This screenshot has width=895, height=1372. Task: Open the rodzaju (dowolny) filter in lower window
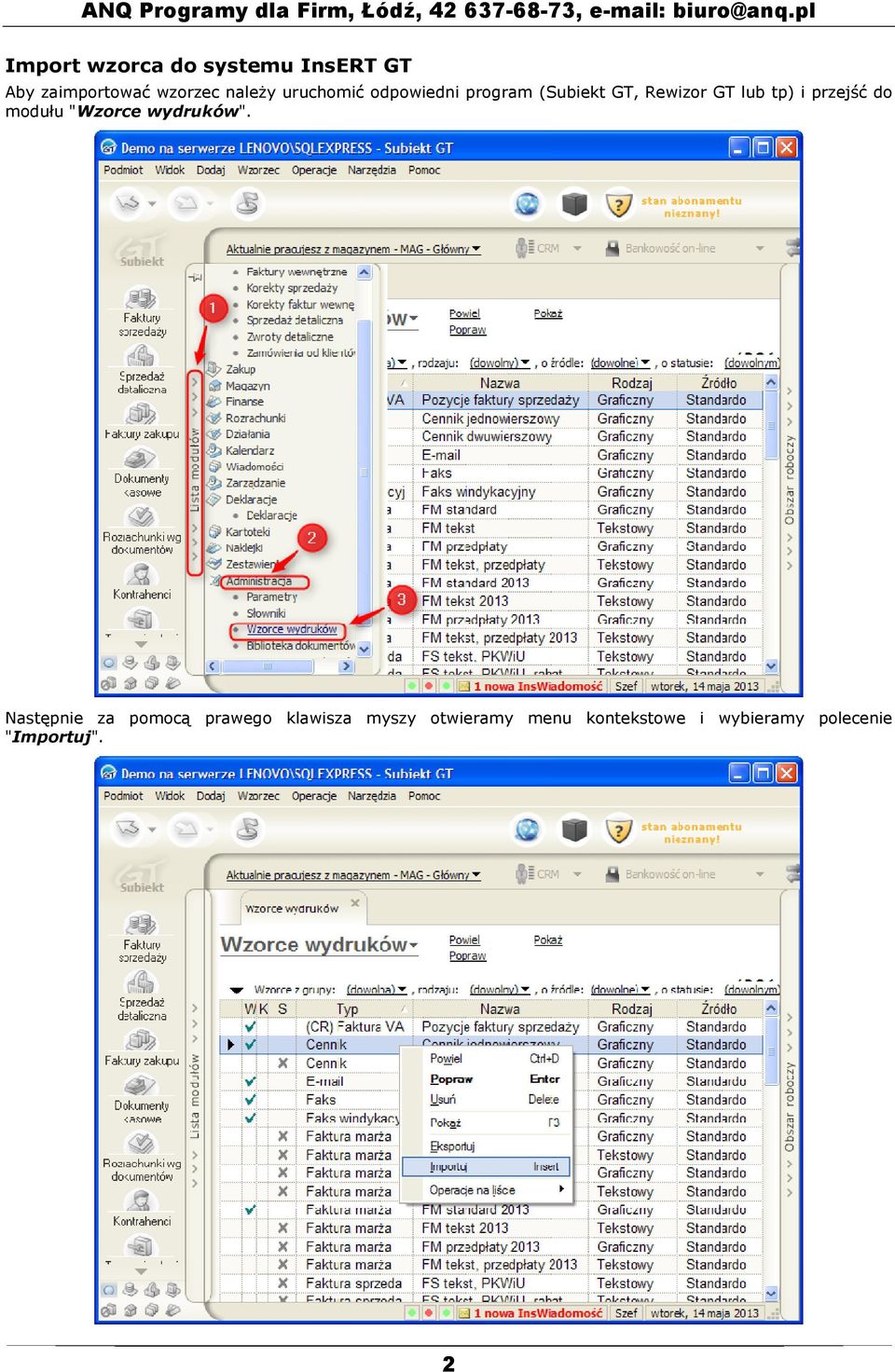click(x=500, y=989)
